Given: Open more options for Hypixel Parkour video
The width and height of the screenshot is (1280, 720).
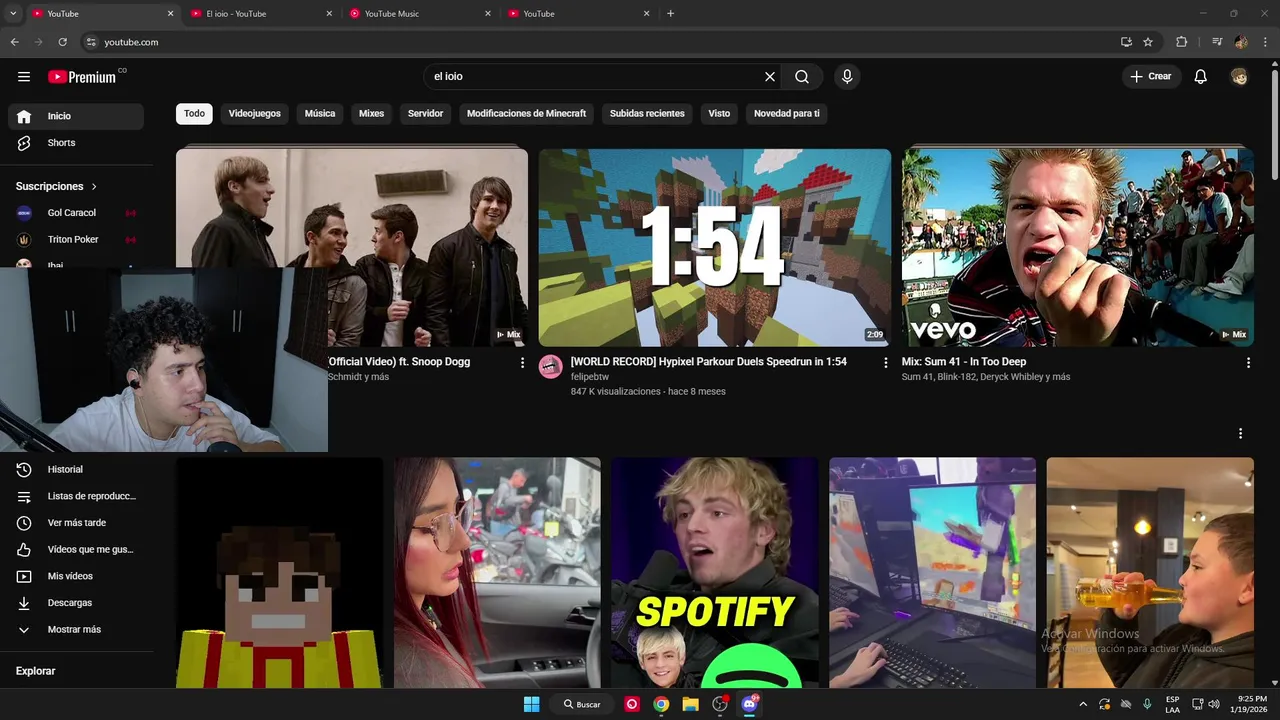Looking at the screenshot, I should click(x=885, y=363).
